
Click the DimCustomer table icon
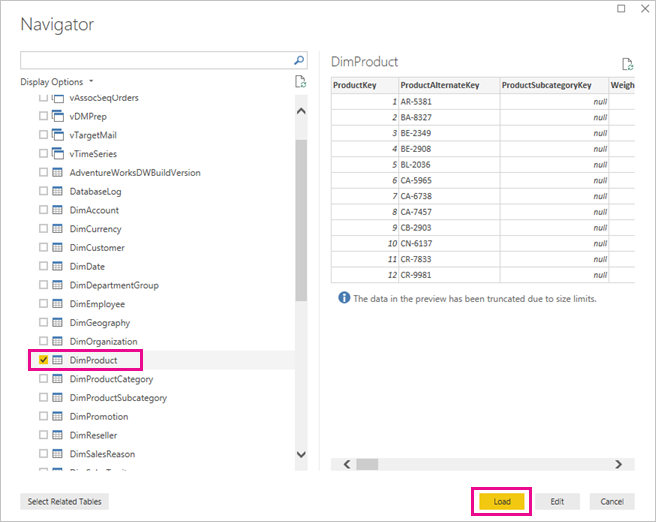point(57,247)
